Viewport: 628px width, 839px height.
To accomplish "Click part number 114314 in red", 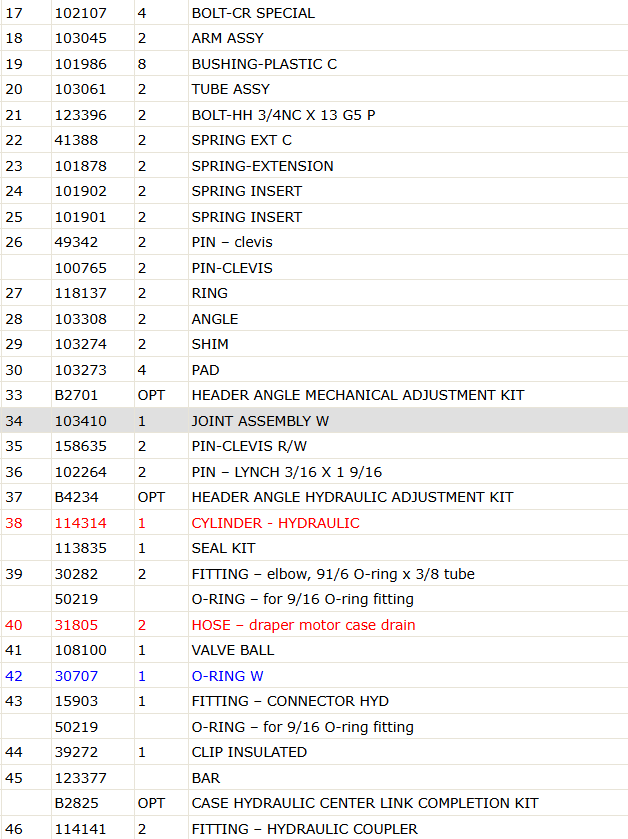I will coord(81,523).
